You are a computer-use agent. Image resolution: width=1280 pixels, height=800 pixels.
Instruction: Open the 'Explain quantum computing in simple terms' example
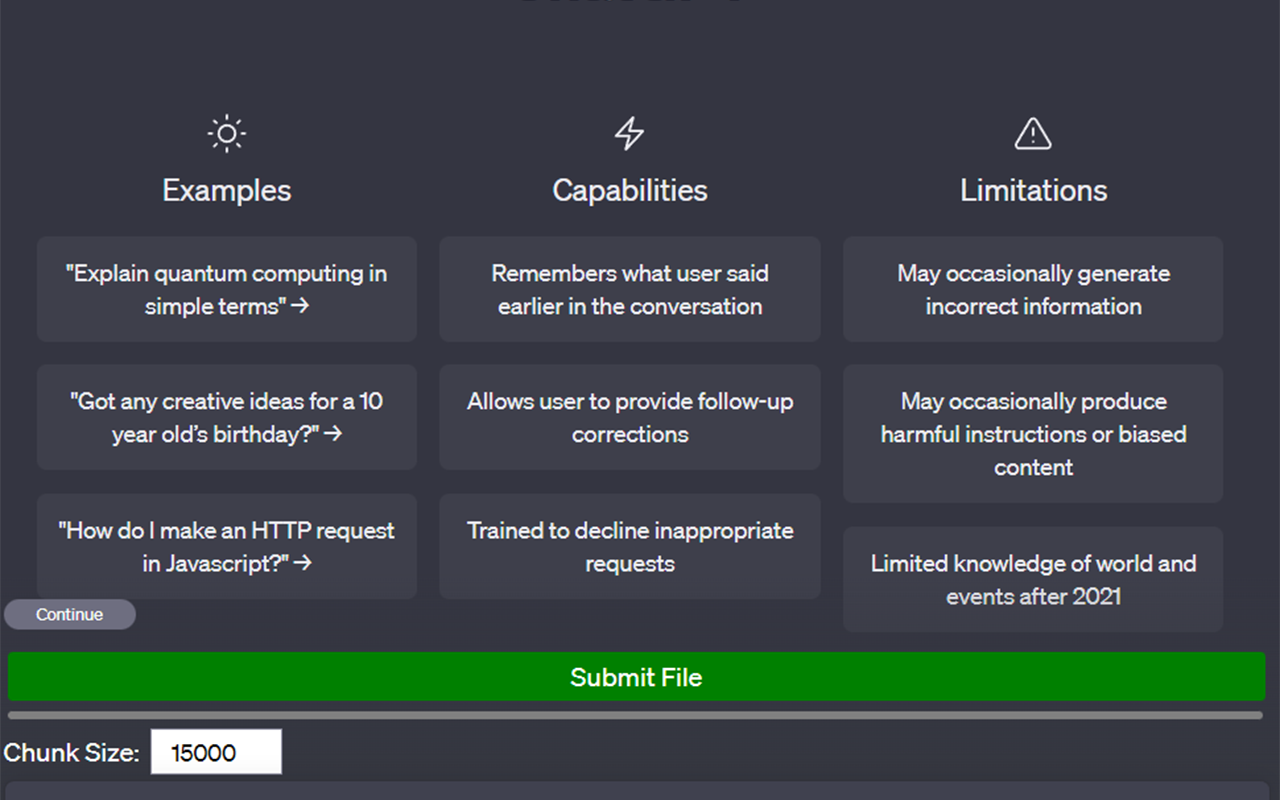tap(226, 289)
